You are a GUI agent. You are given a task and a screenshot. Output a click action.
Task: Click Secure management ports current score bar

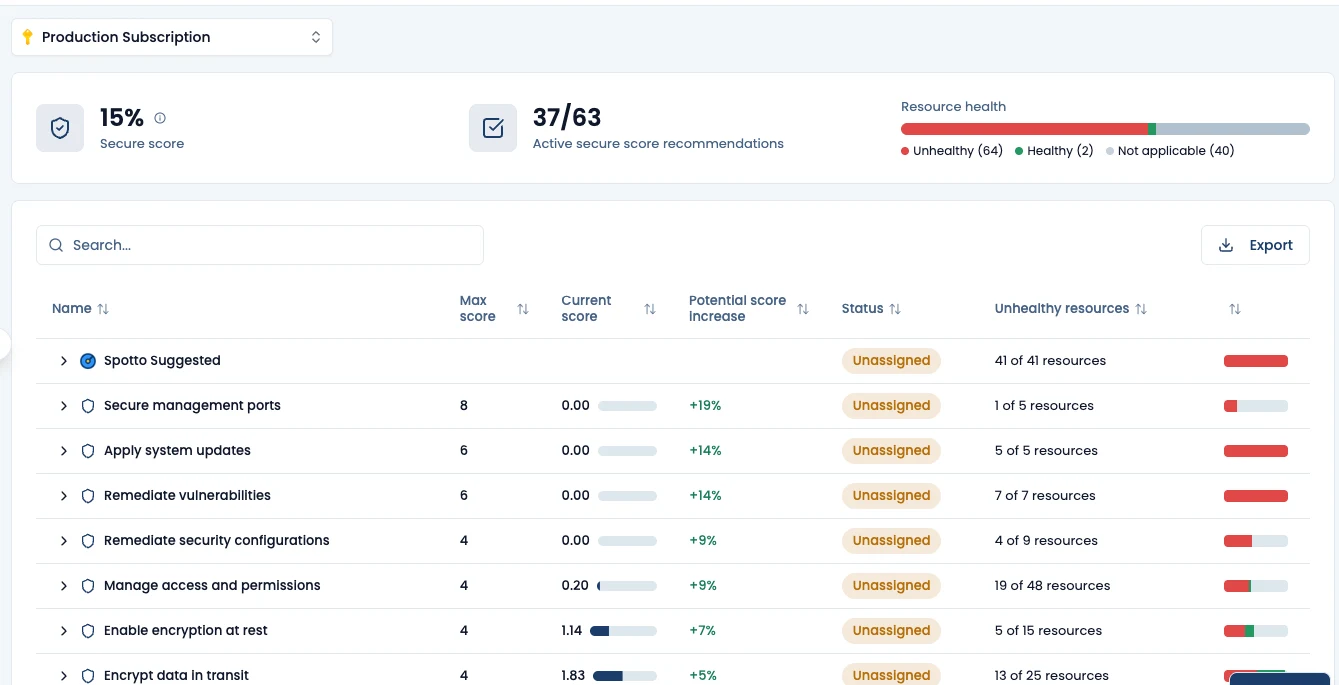tap(627, 406)
